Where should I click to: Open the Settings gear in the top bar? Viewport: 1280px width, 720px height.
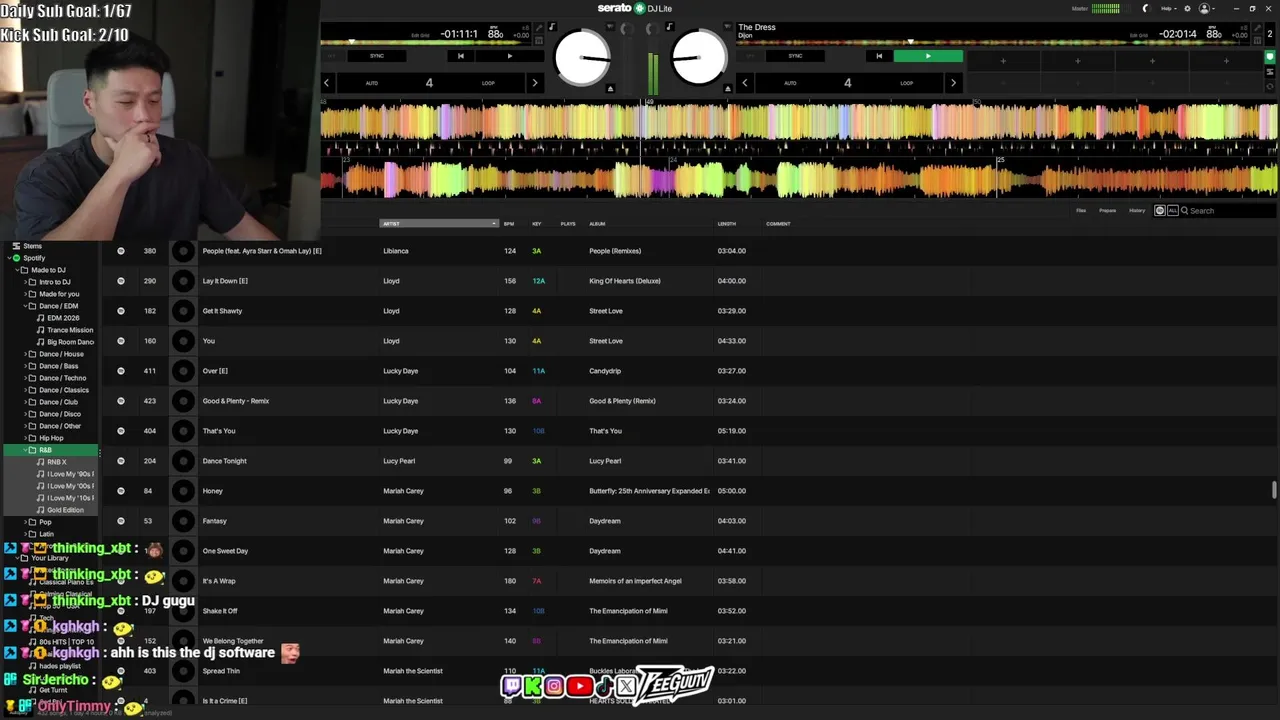[1187, 8]
